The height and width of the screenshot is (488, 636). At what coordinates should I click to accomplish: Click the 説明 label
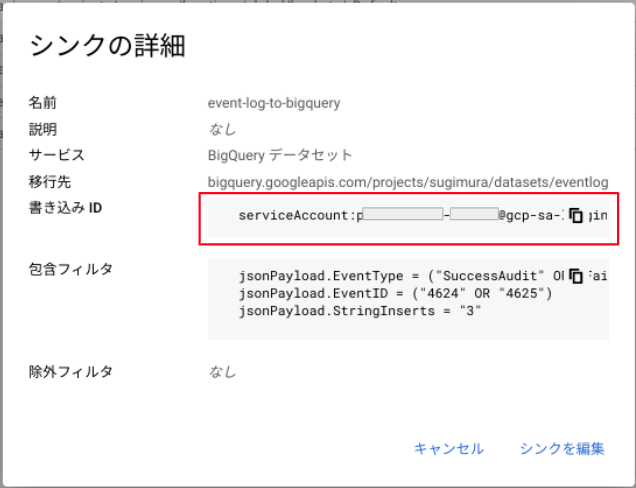coord(43,130)
